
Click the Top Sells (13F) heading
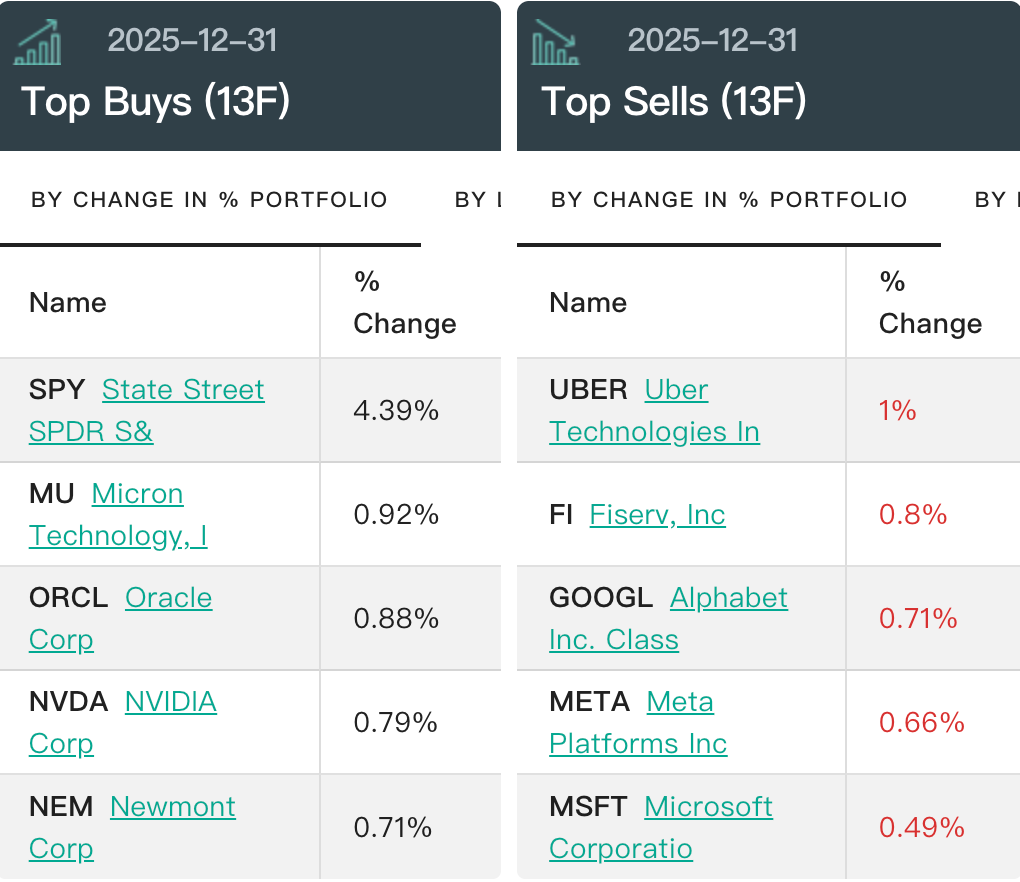point(673,102)
